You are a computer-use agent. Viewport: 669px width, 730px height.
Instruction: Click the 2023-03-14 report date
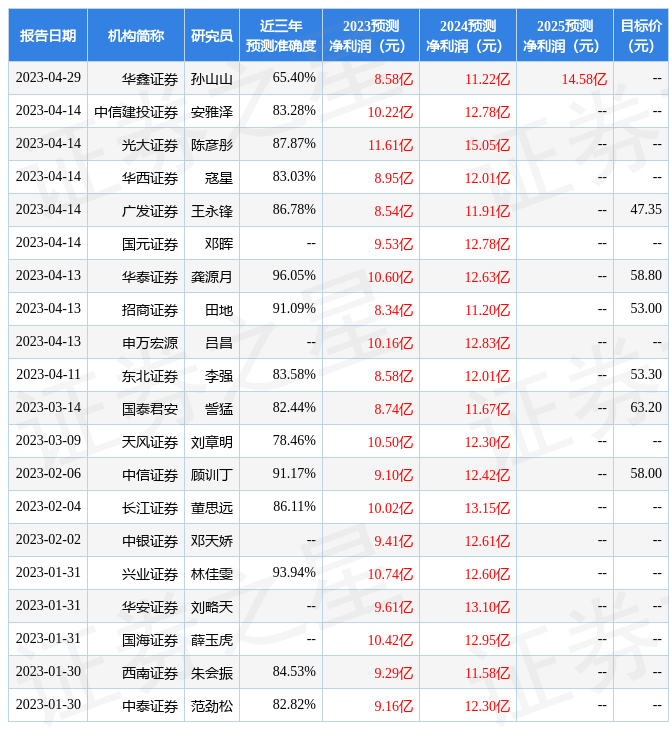coord(48,408)
